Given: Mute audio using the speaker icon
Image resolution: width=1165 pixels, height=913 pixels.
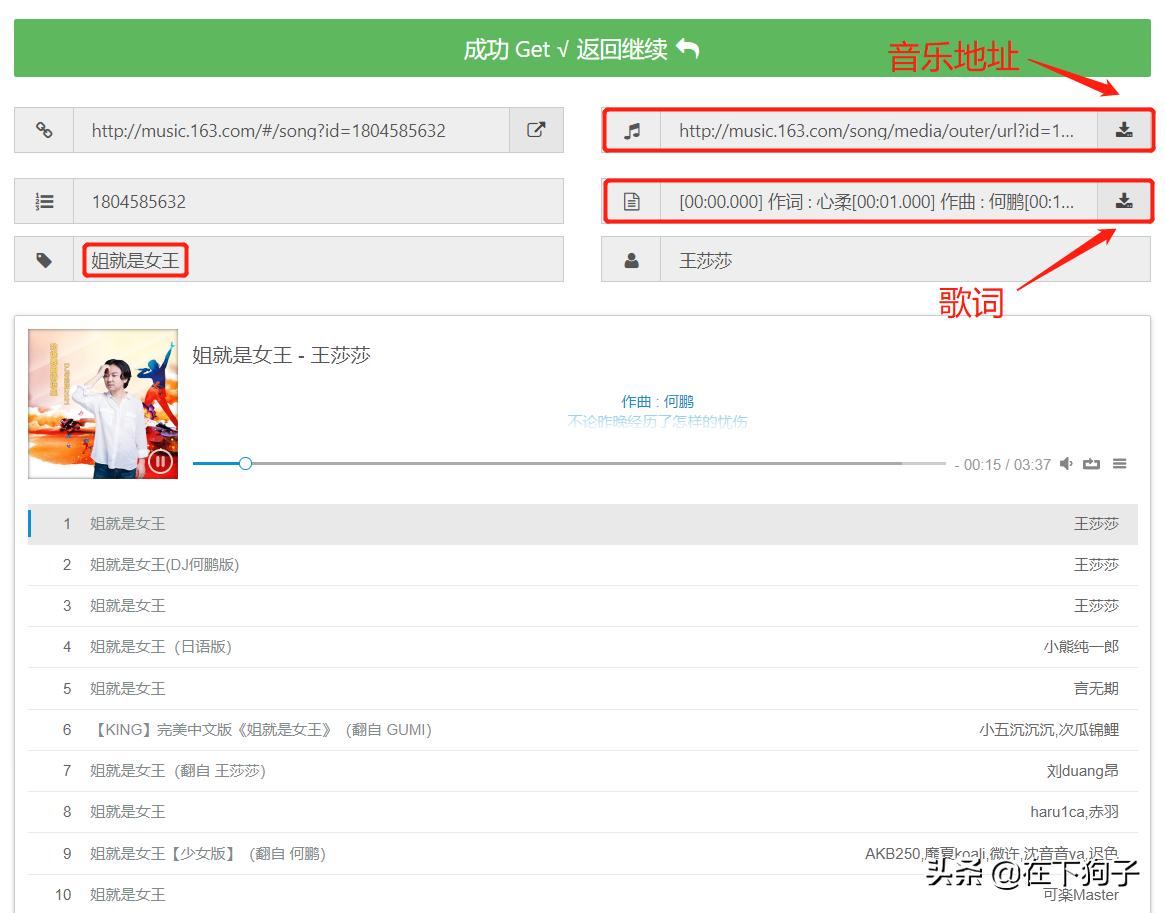Looking at the screenshot, I should (x=1066, y=463).
